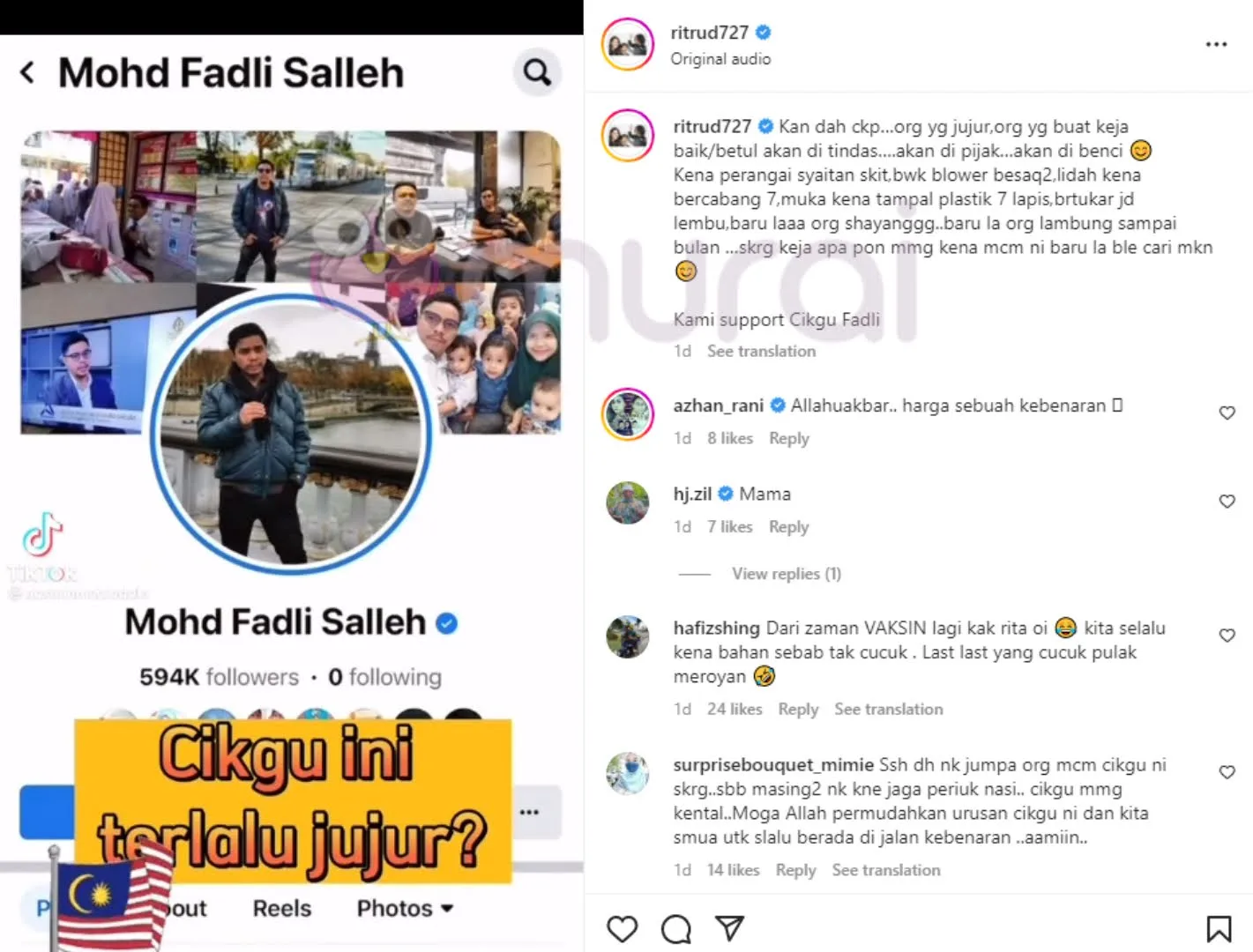
Task: Open the Photos dropdown in the video
Action: pos(405,908)
